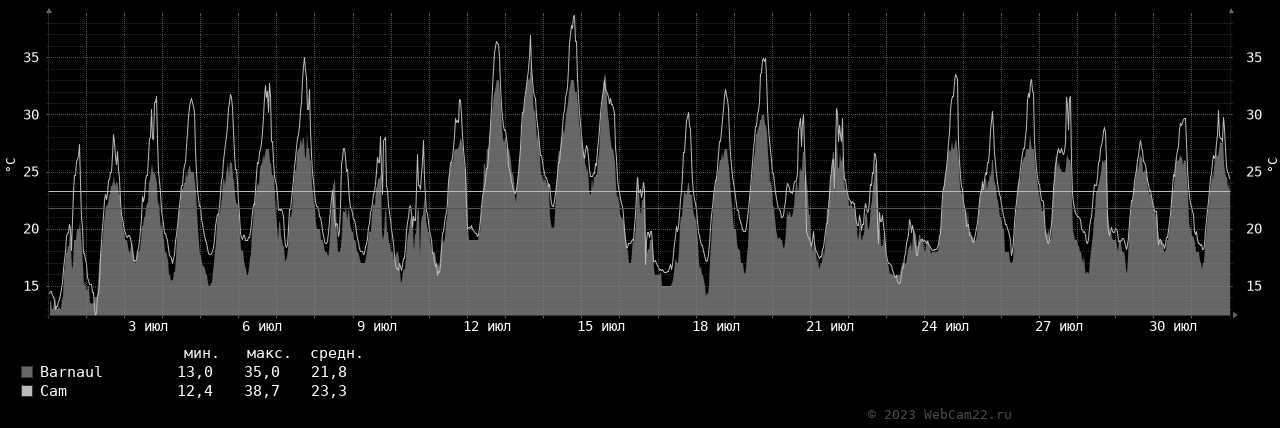
Task: Click the right °C axis unit label
Action: tap(1271, 164)
